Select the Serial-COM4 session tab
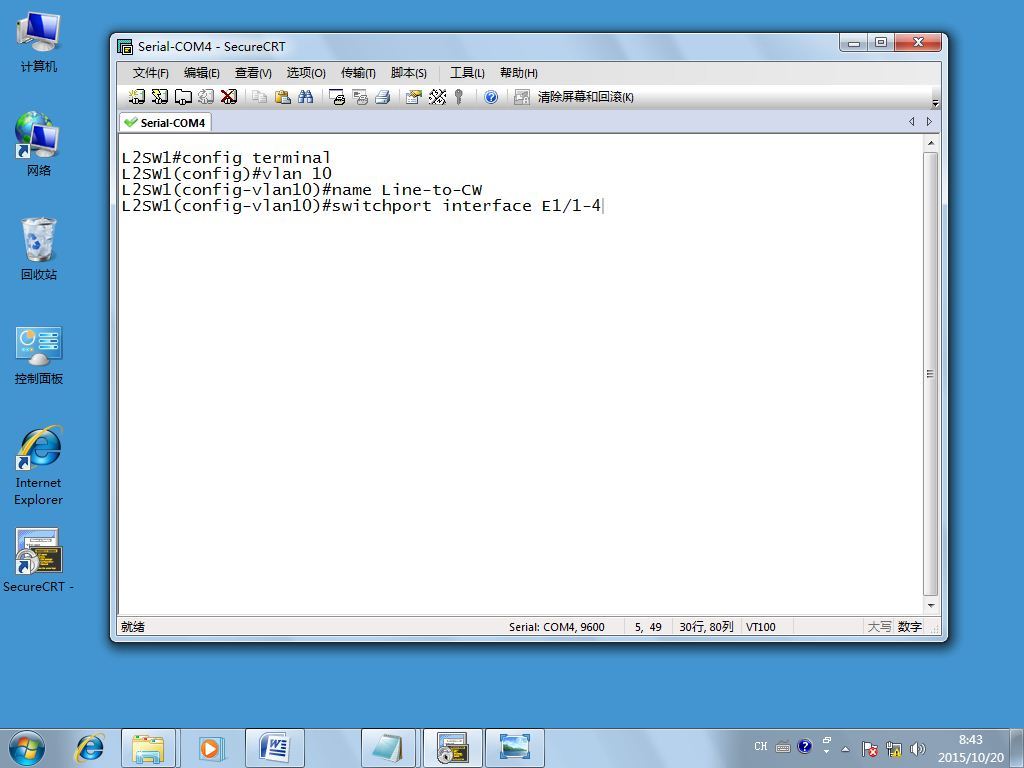The width and height of the screenshot is (1024, 768). pyautogui.click(x=165, y=123)
